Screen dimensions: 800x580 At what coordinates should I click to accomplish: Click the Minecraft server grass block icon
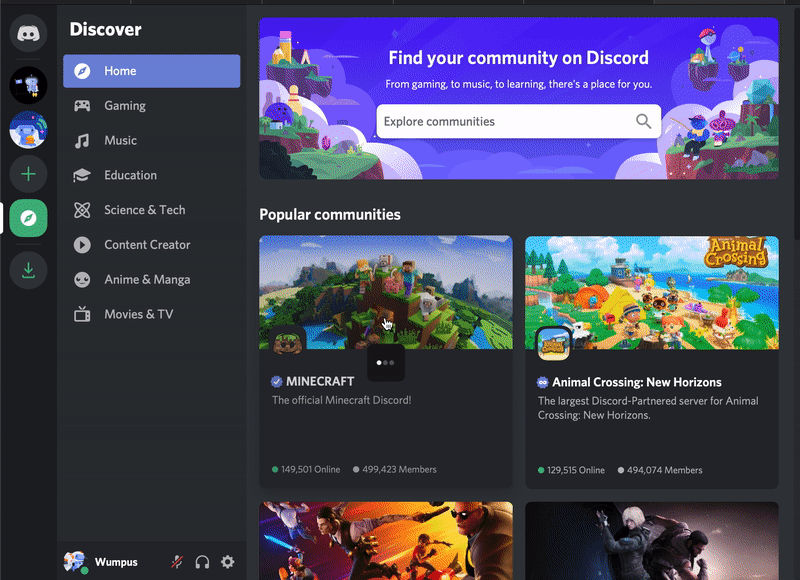click(288, 343)
